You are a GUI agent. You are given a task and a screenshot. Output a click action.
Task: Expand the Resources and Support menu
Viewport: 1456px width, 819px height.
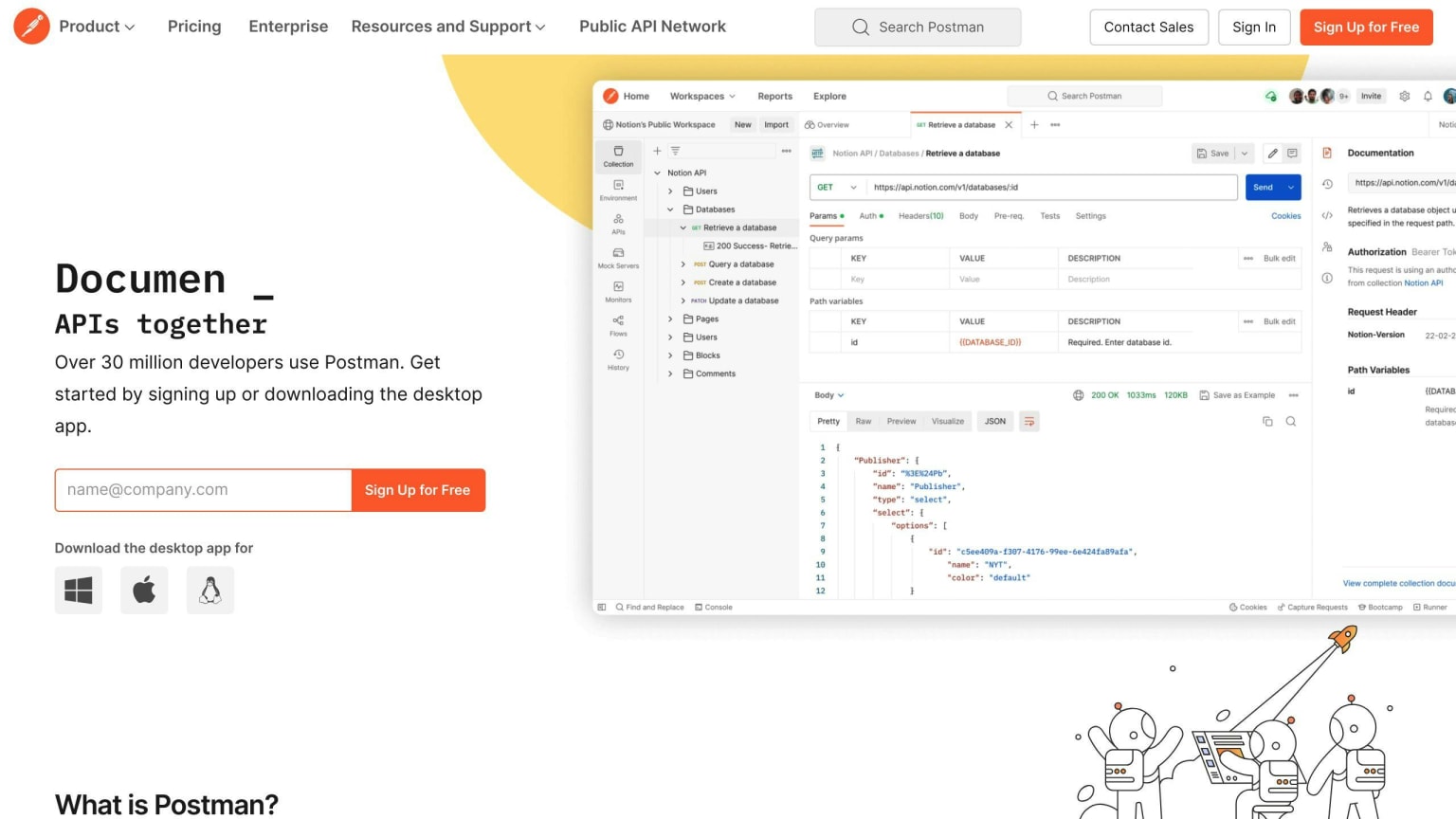tap(448, 27)
